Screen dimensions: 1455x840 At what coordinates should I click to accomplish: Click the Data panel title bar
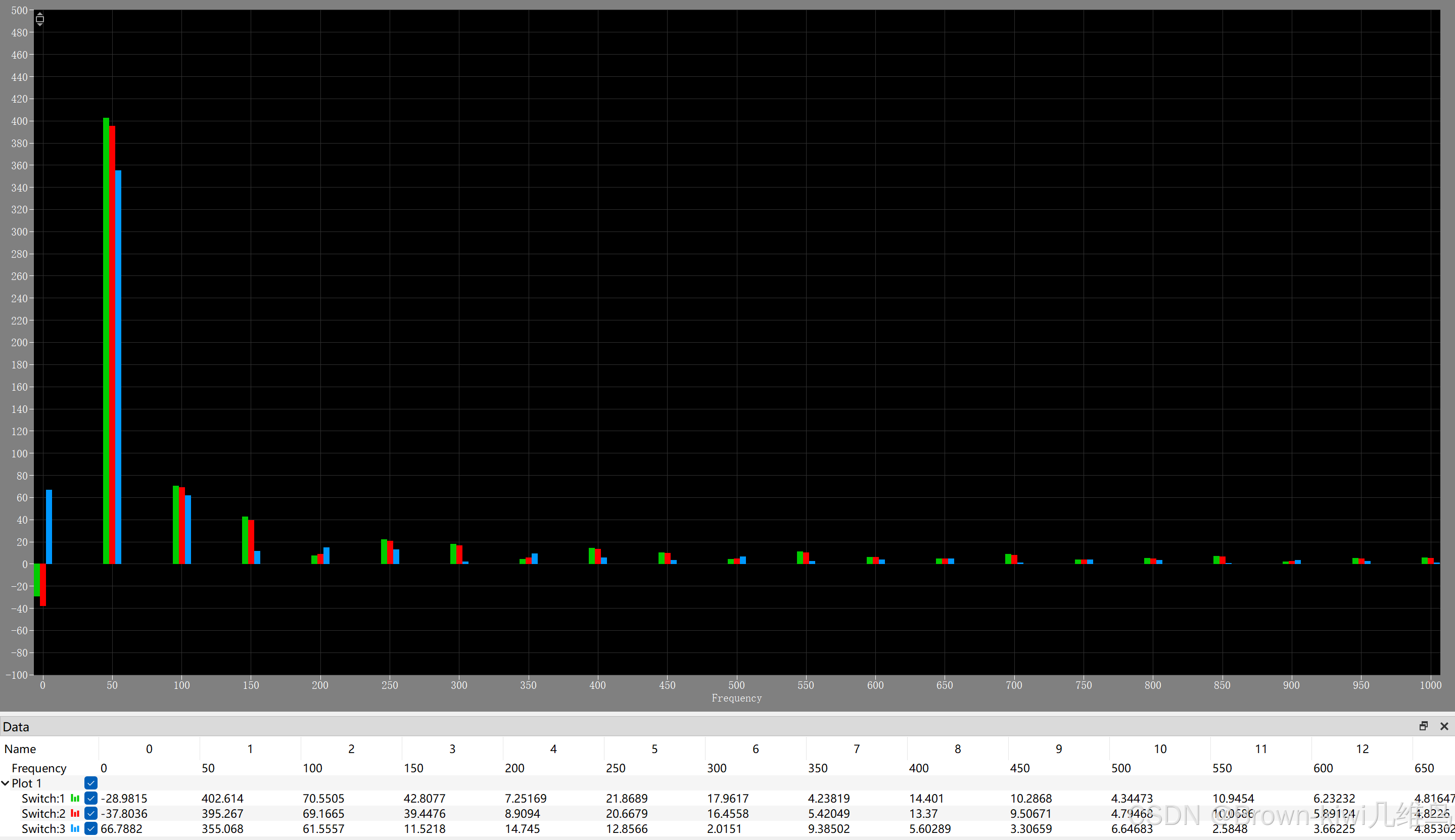692,726
